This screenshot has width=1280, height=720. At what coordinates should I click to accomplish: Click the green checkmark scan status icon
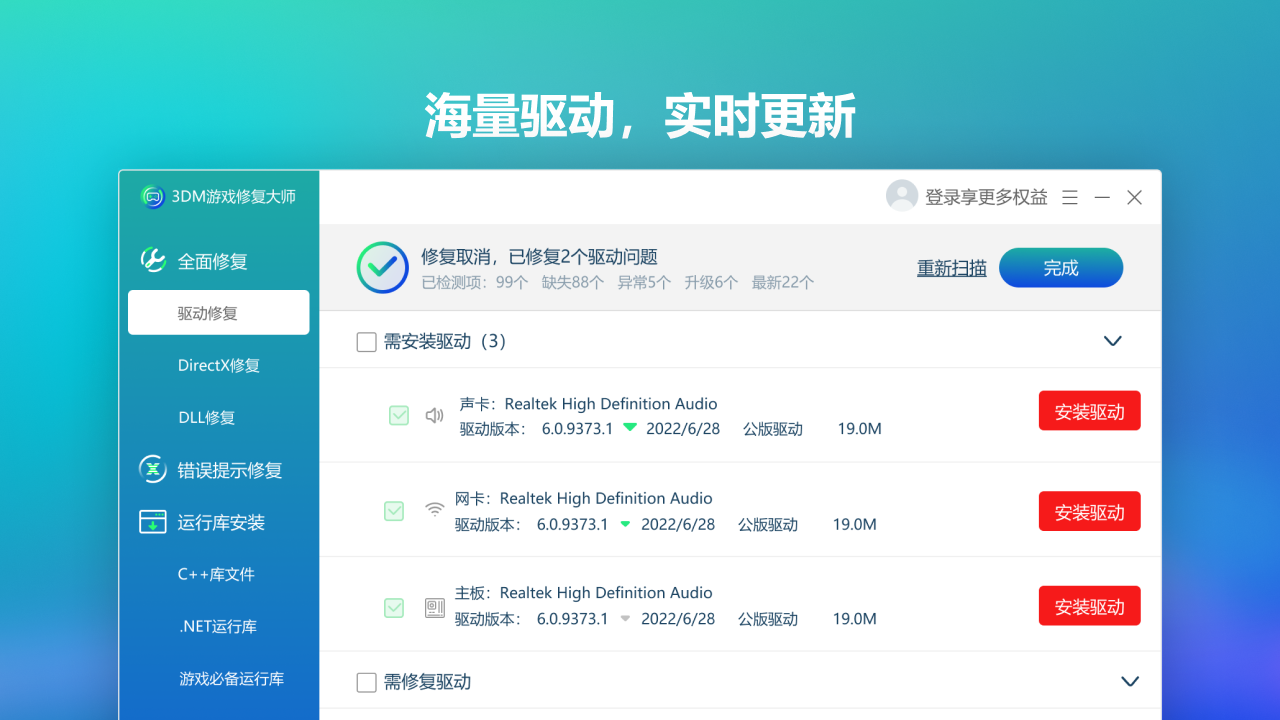click(382, 267)
